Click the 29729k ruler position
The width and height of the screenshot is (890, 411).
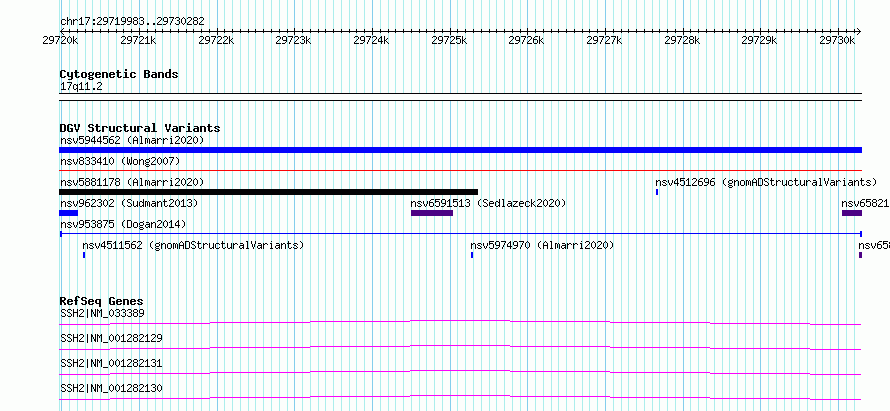pyautogui.click(x=759, y=40)
